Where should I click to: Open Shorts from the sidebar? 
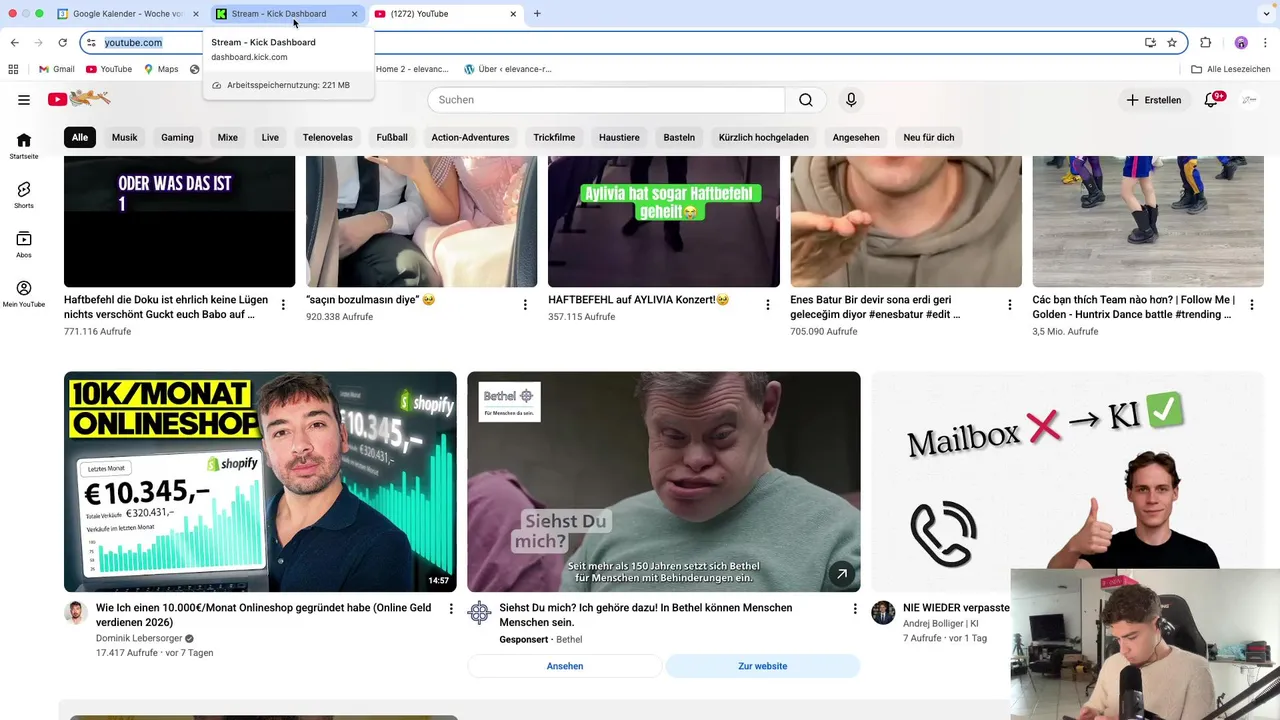tap(24, 195)
